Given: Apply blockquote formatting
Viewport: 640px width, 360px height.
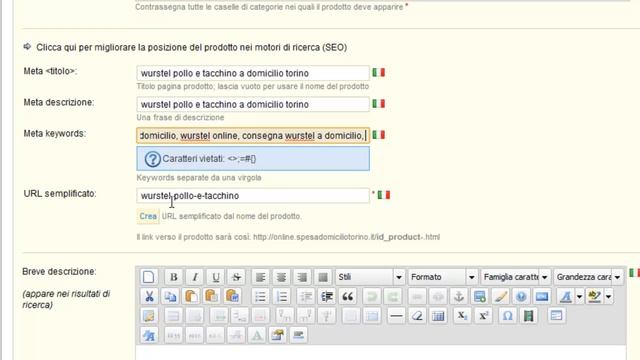Looking at the screenshot, I should point(347,296).
